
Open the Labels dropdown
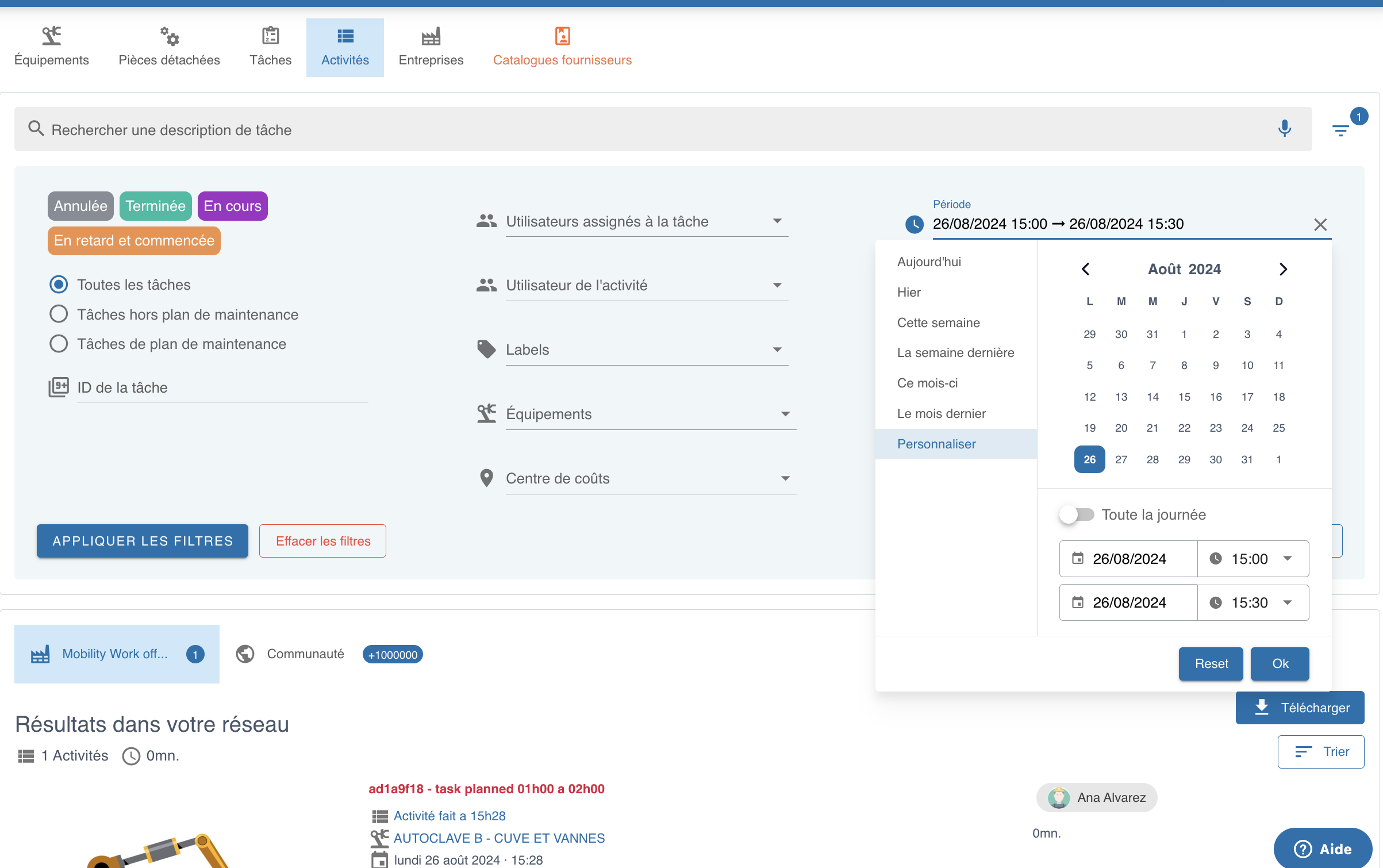coord(777,349)
